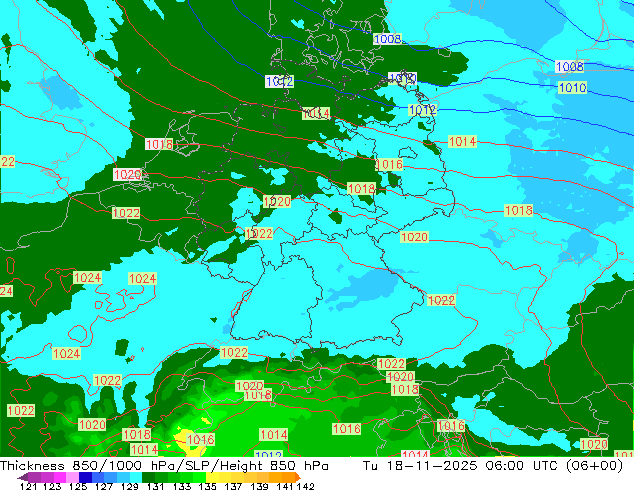The image size is (634, 490).
Task: Click the legend value 121
Action: [28, 486]
